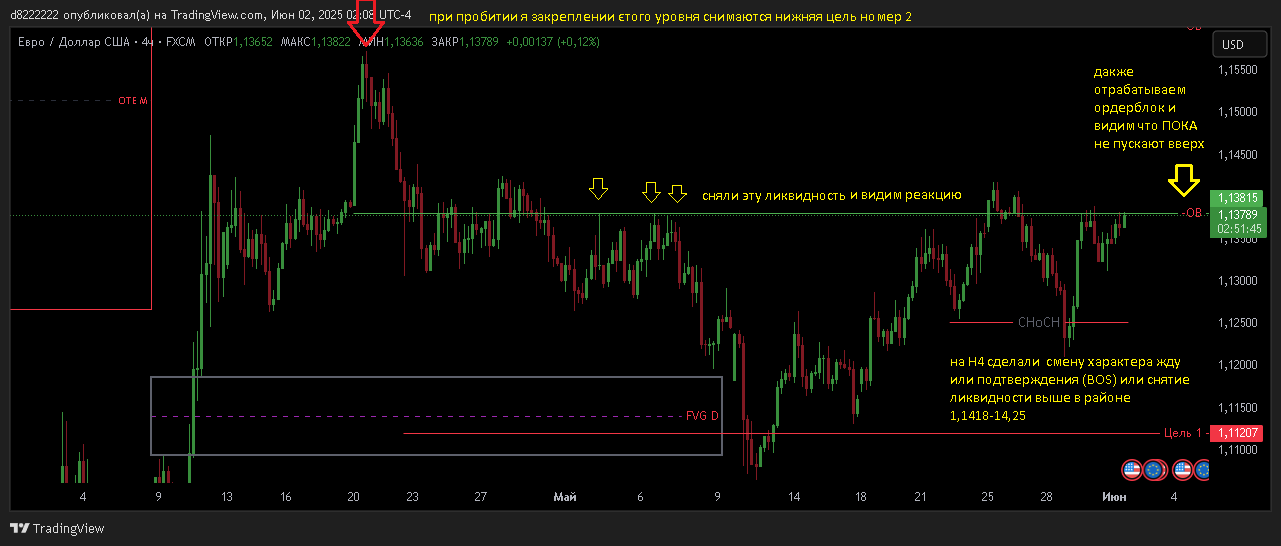Click the Май label on the time axis

pyautogui.click(x=565, y=497)
